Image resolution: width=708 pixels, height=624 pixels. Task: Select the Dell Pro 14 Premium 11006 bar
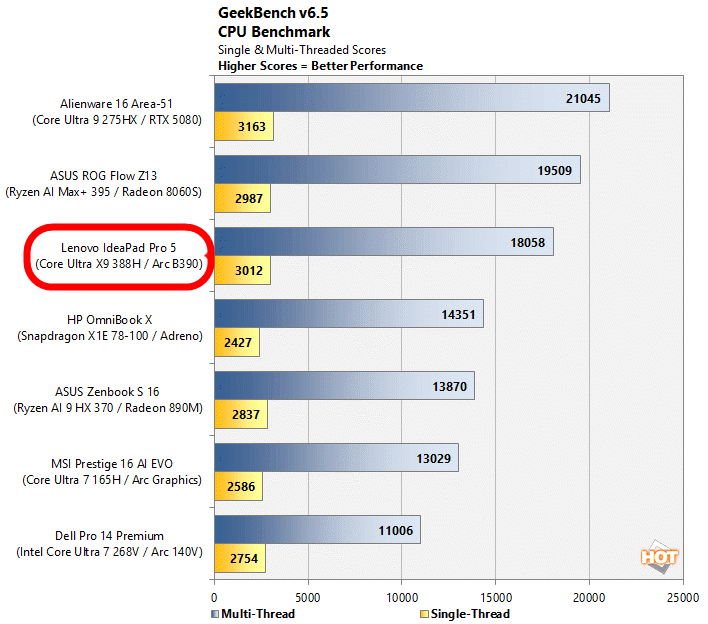coord(317,530)
